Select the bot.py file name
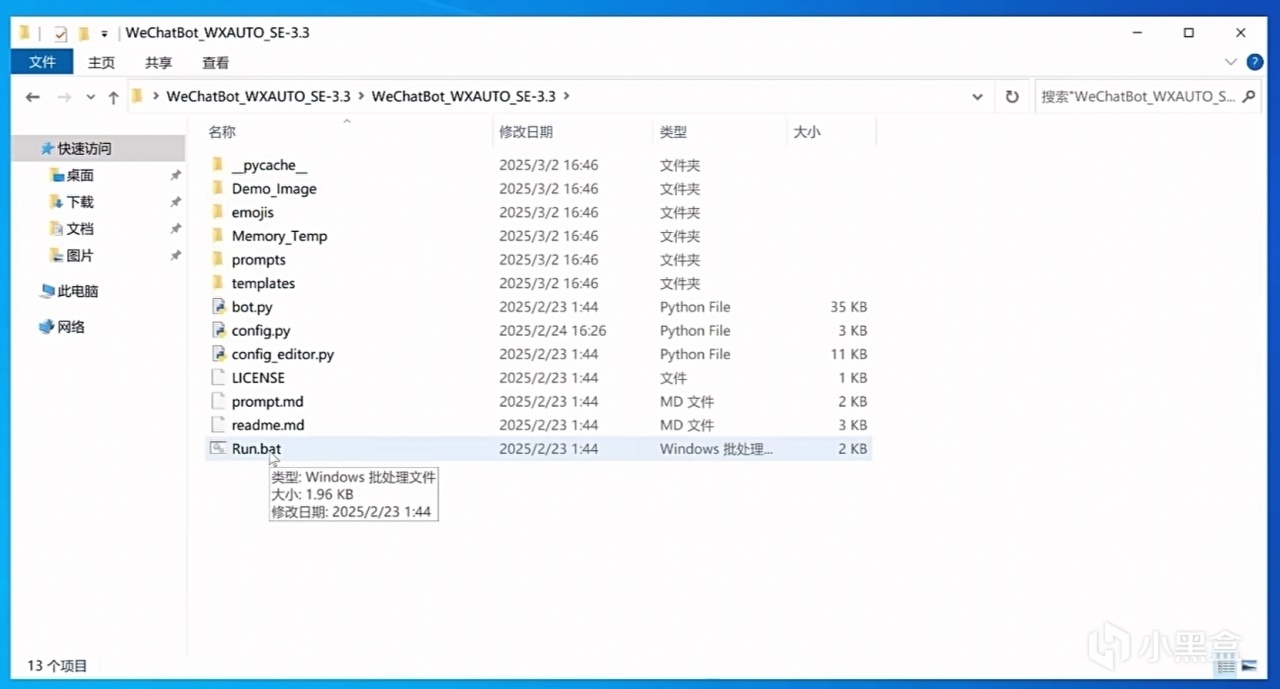This screenshot has height=689, width=1280. pos(252,307)
